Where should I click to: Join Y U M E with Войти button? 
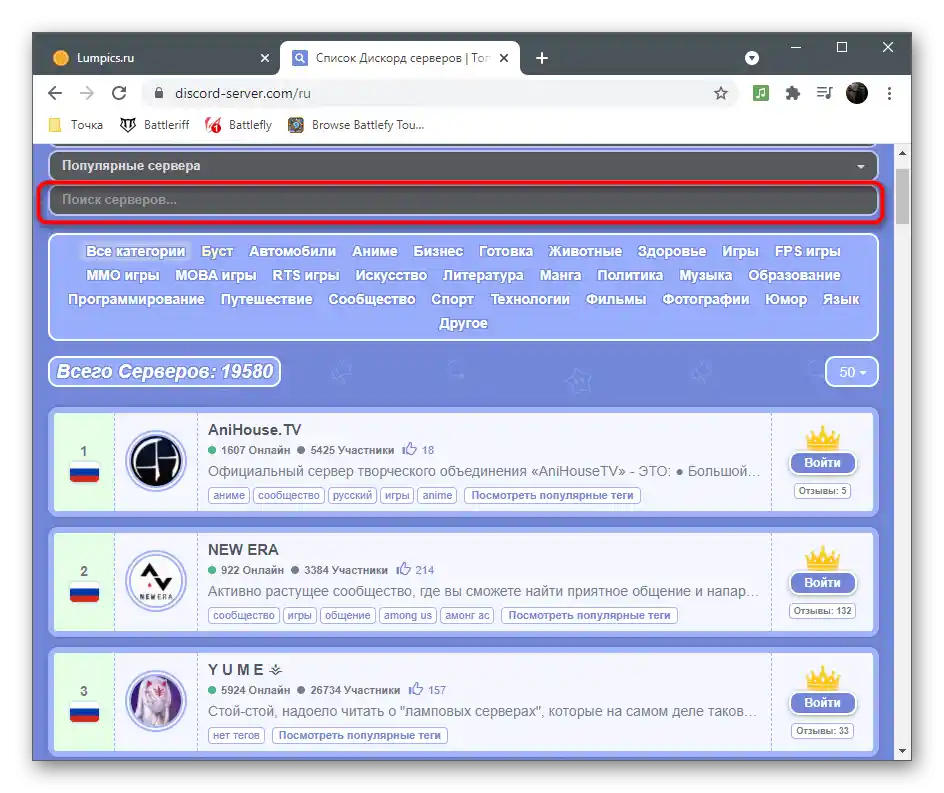(822, 703)
